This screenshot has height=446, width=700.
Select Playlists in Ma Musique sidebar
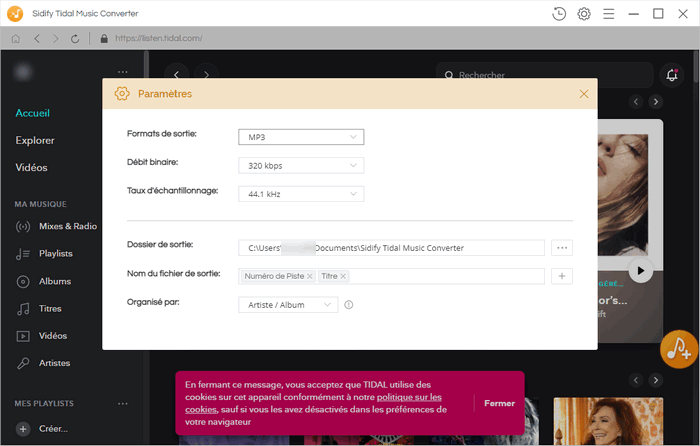tap(55, 254)
